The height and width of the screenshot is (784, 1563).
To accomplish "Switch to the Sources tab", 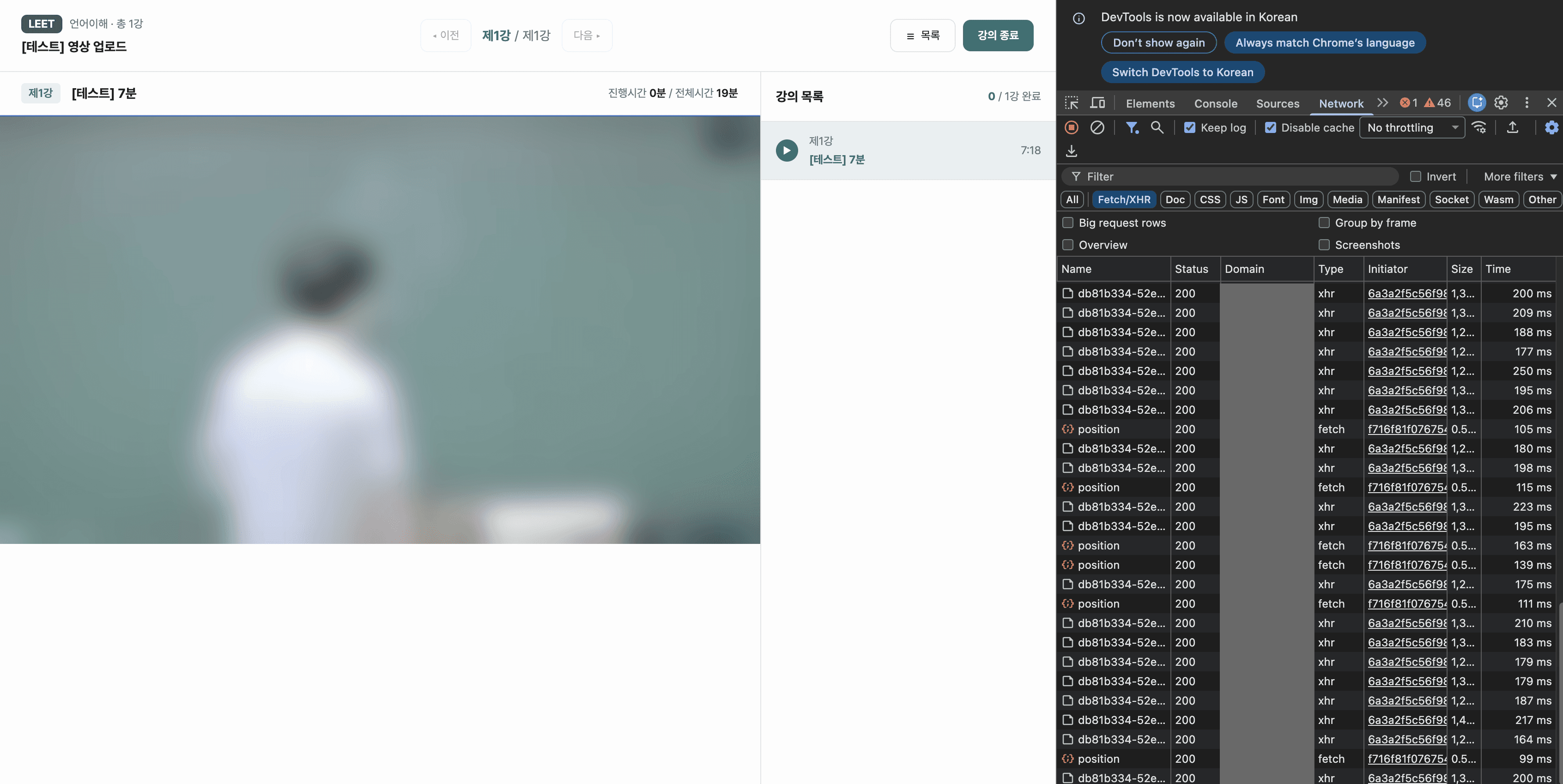I will 1277,104.
